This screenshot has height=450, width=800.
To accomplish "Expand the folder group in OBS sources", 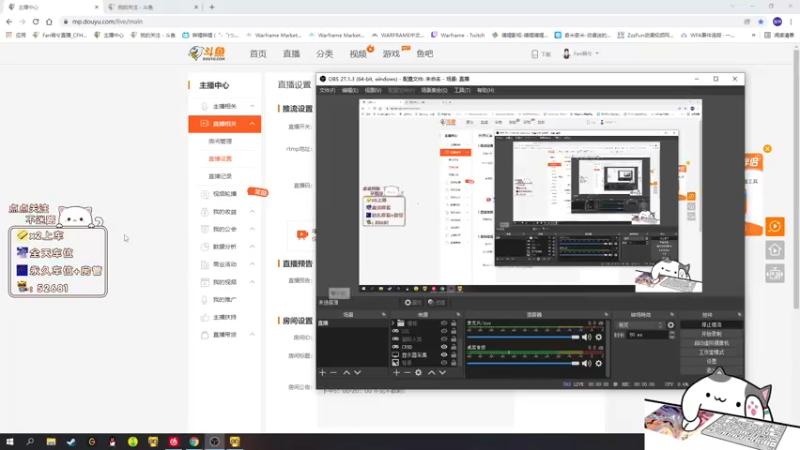I will point(393,323).
